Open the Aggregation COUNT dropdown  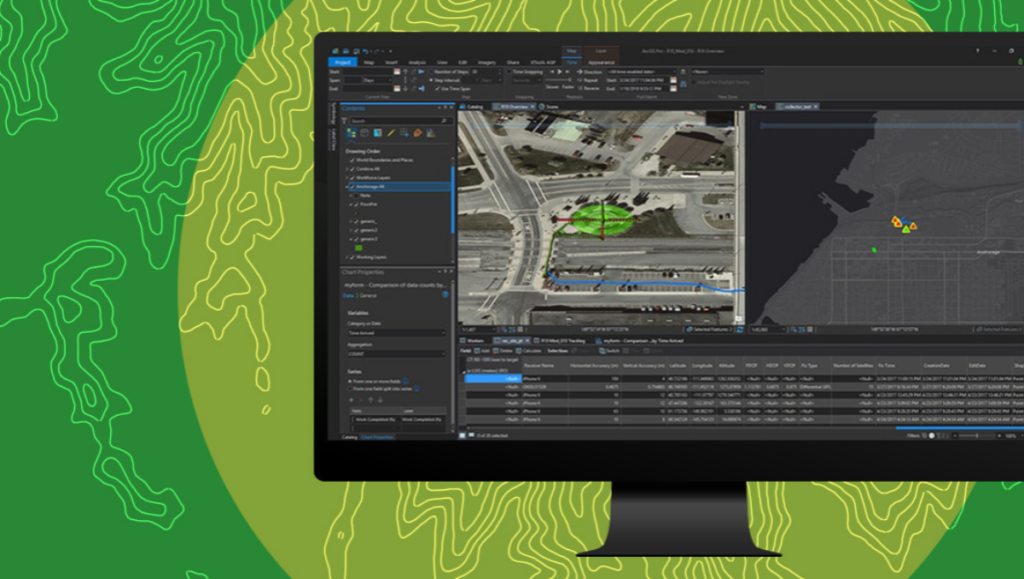(x=396, y=354)
